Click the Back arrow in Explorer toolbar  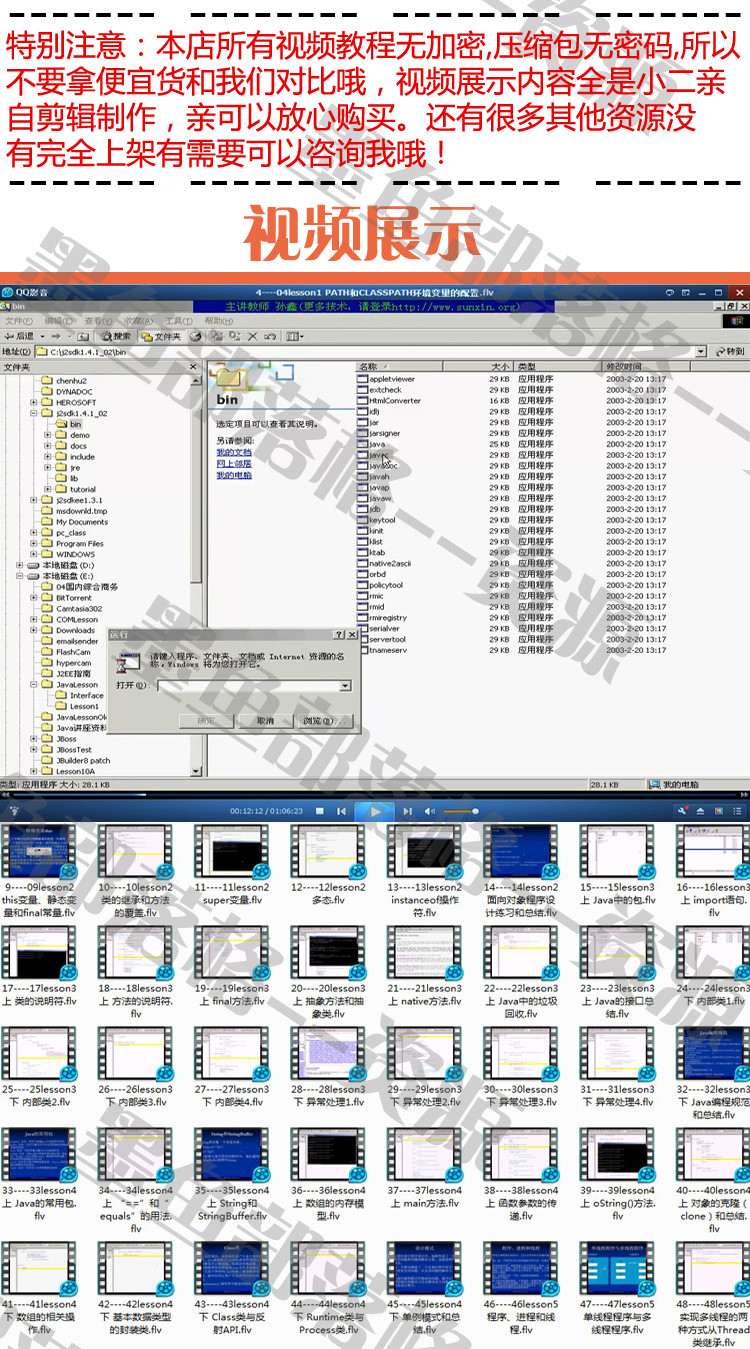pos(20,336)
